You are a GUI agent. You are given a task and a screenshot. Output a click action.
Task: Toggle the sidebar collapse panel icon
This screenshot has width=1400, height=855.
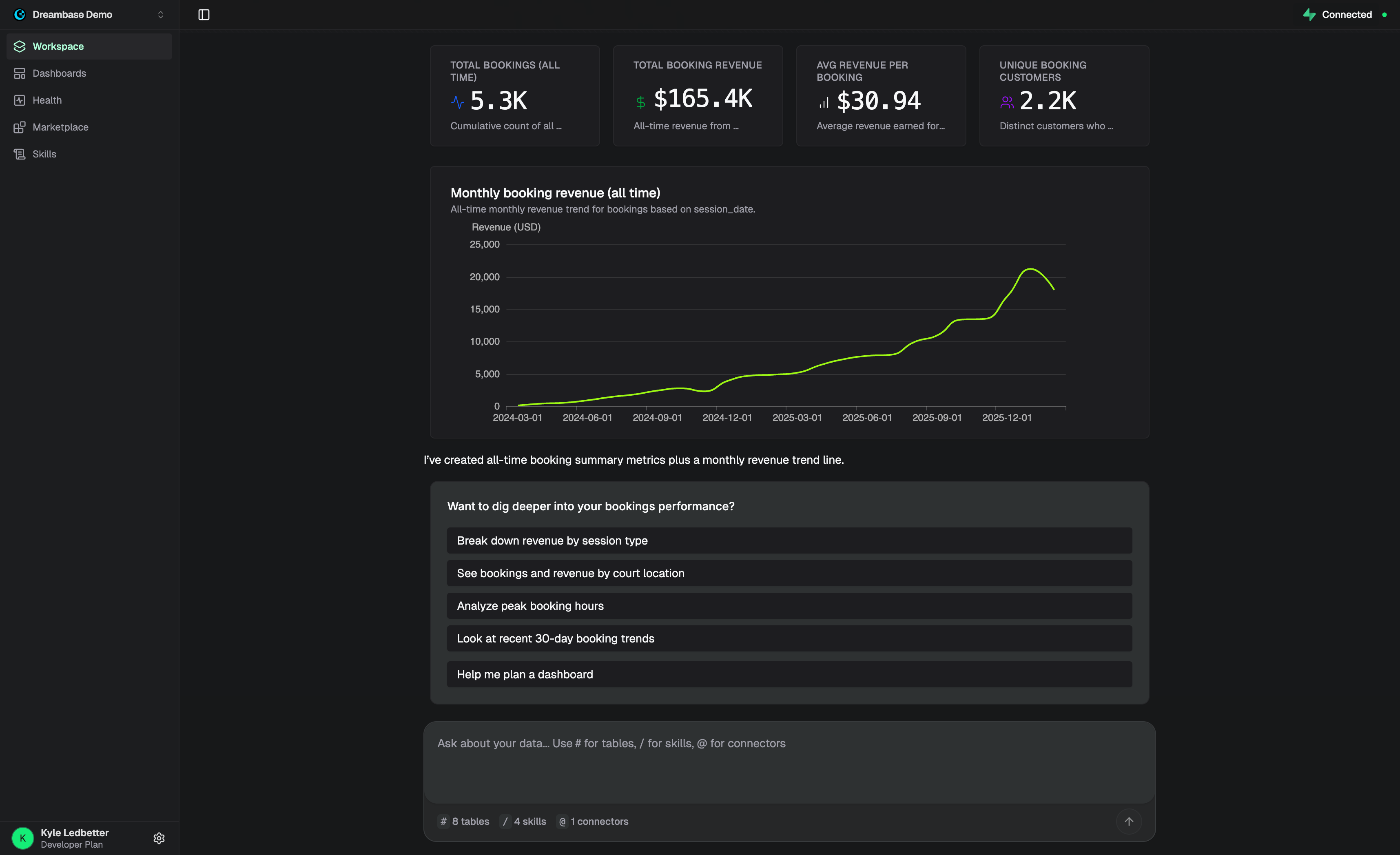coord(204,15)
